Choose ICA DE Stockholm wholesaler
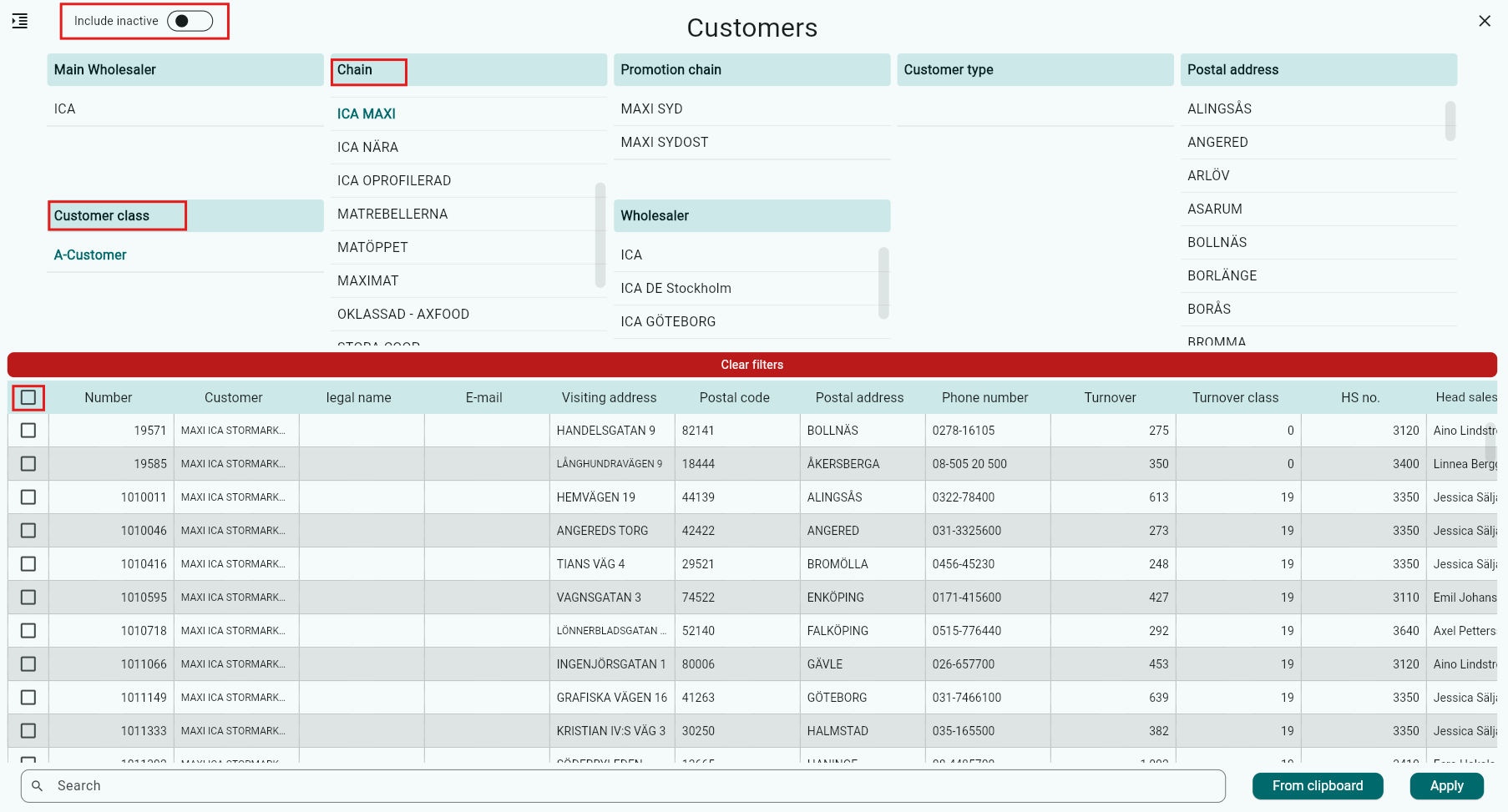1508x812 pixels. (752, 289)
